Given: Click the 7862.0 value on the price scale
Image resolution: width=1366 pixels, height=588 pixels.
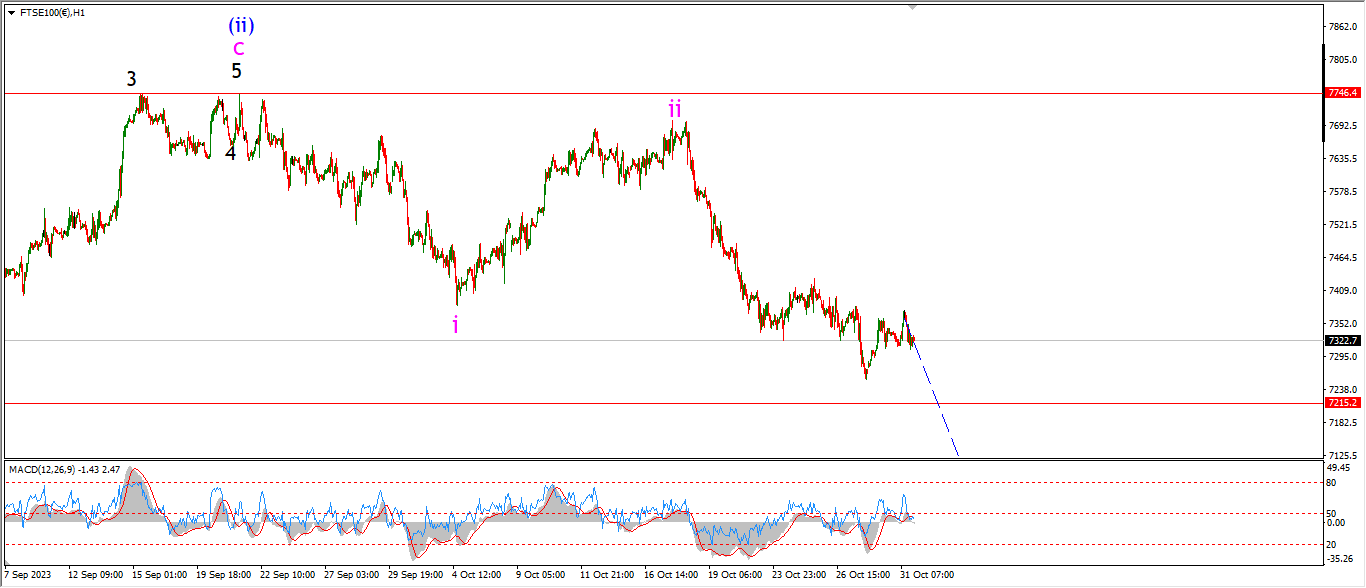Looking at the screenshot, I should [x=1341, y=27].
